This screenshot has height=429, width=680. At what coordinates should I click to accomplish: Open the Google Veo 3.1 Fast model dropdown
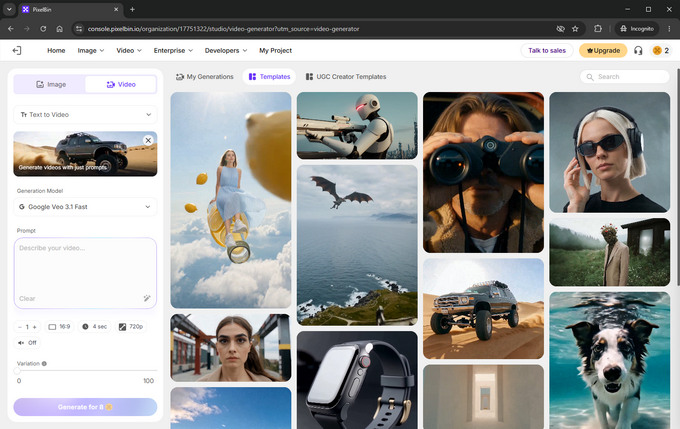pos(85,207)
